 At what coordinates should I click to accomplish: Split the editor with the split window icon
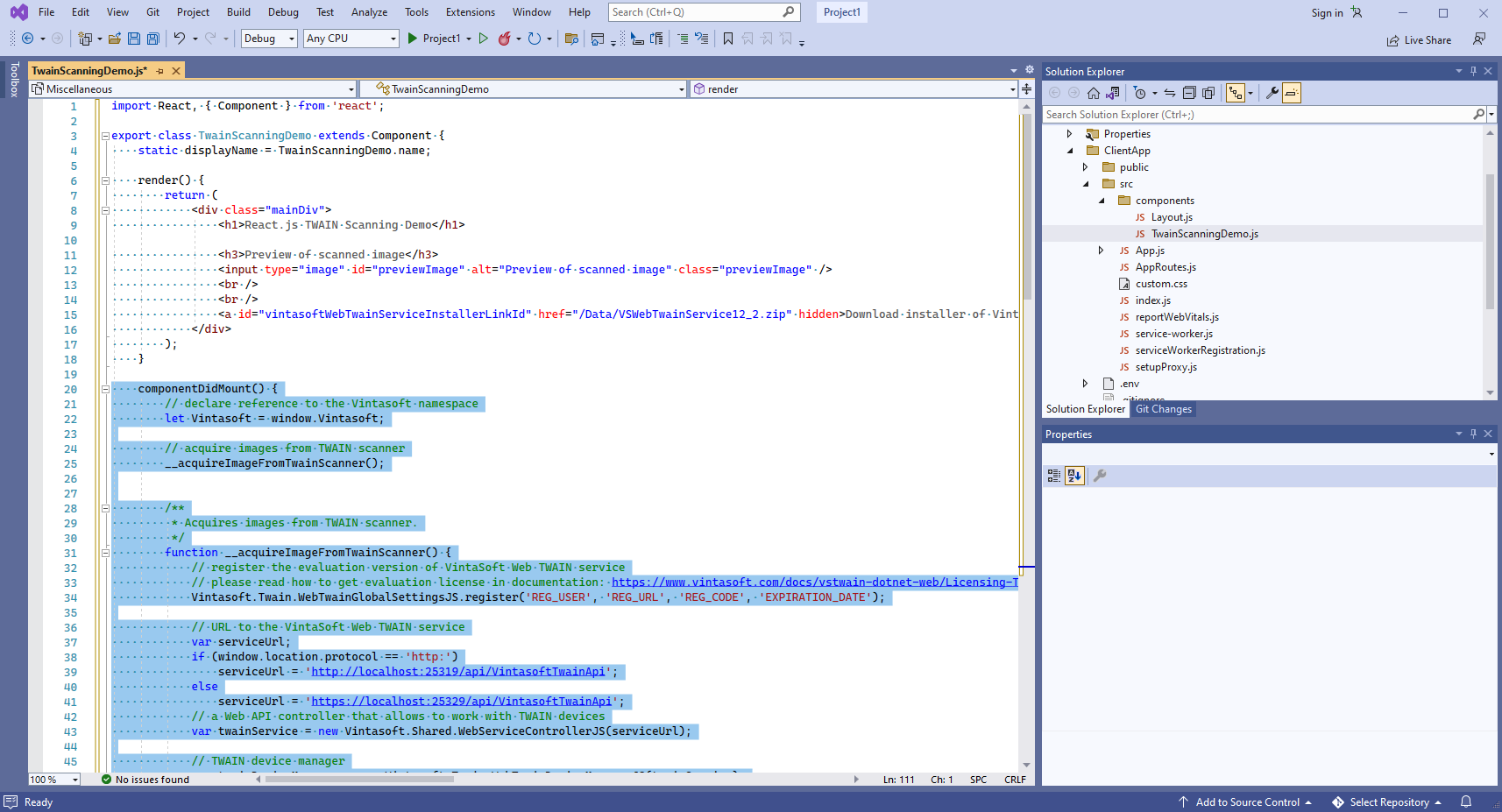[x=1026, y=88]
